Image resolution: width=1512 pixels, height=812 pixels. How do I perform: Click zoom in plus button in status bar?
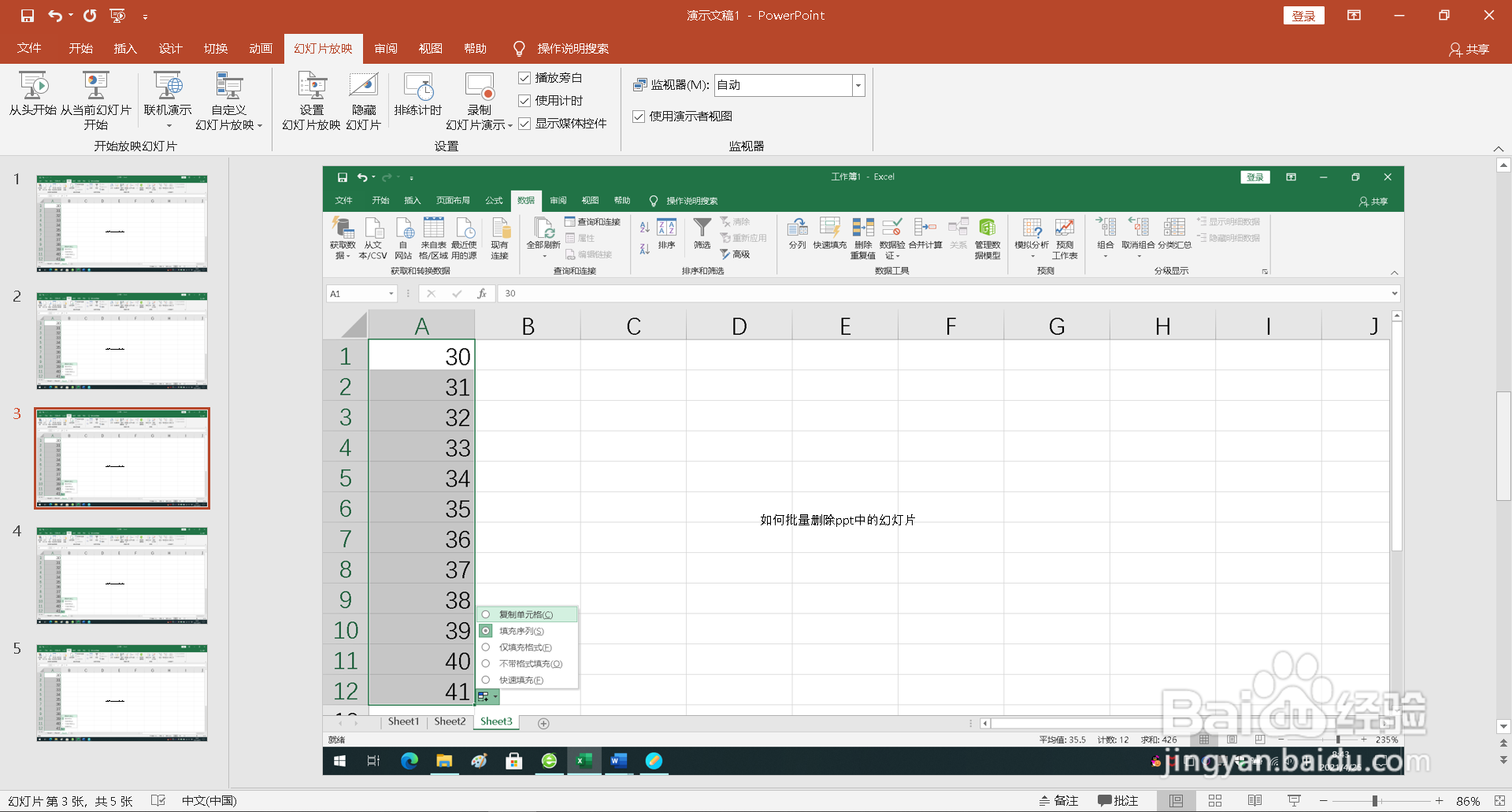pyautogui.click(x=1439, y=801)
